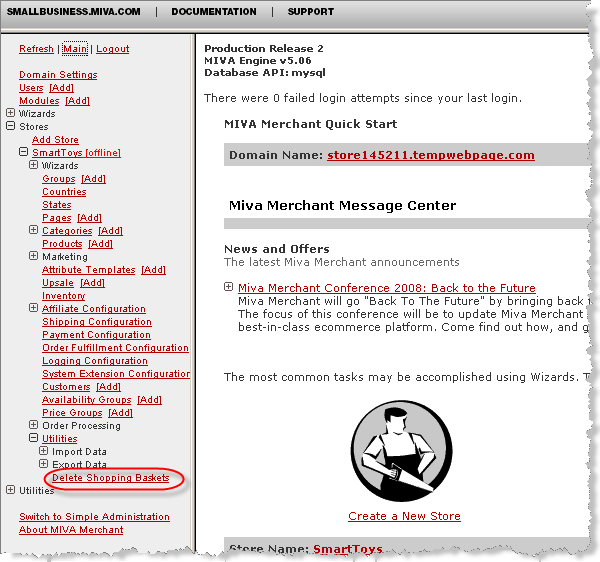The image size is (600, 562).
Task: Open the Pages link
Action: pos(57,218)
